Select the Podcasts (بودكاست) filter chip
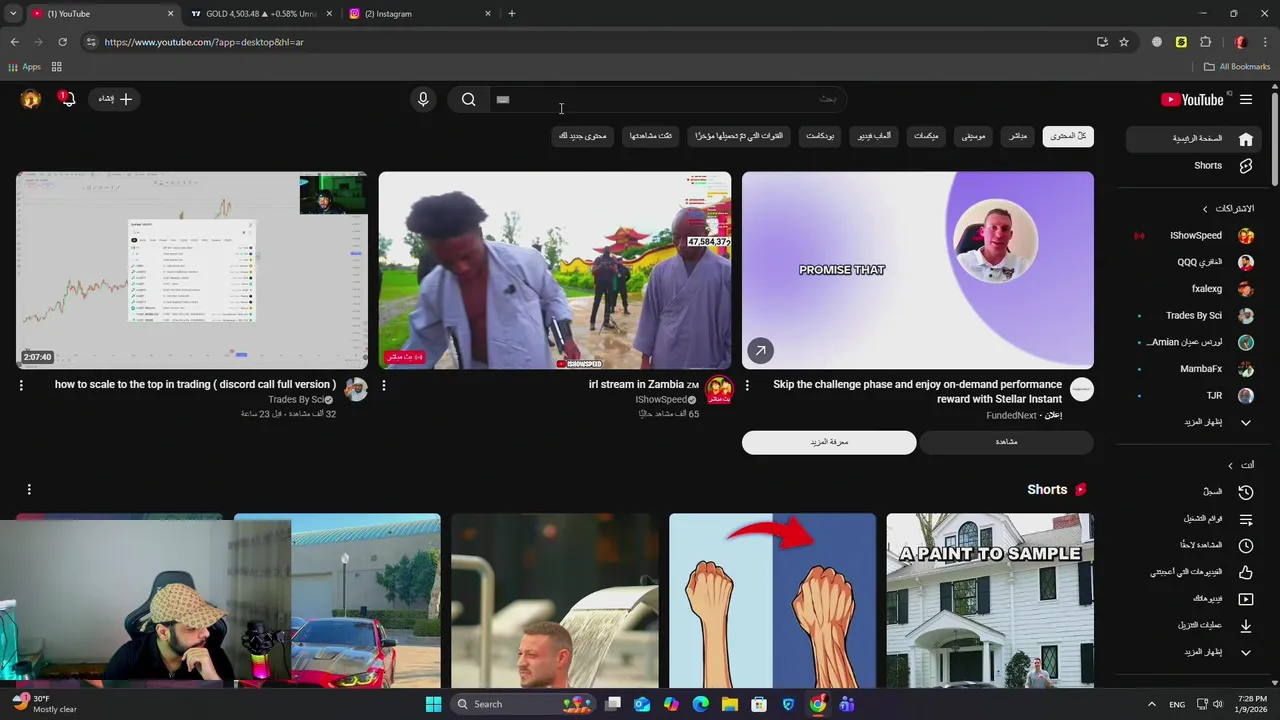1280x720 pixels. [x=820, y=136]
